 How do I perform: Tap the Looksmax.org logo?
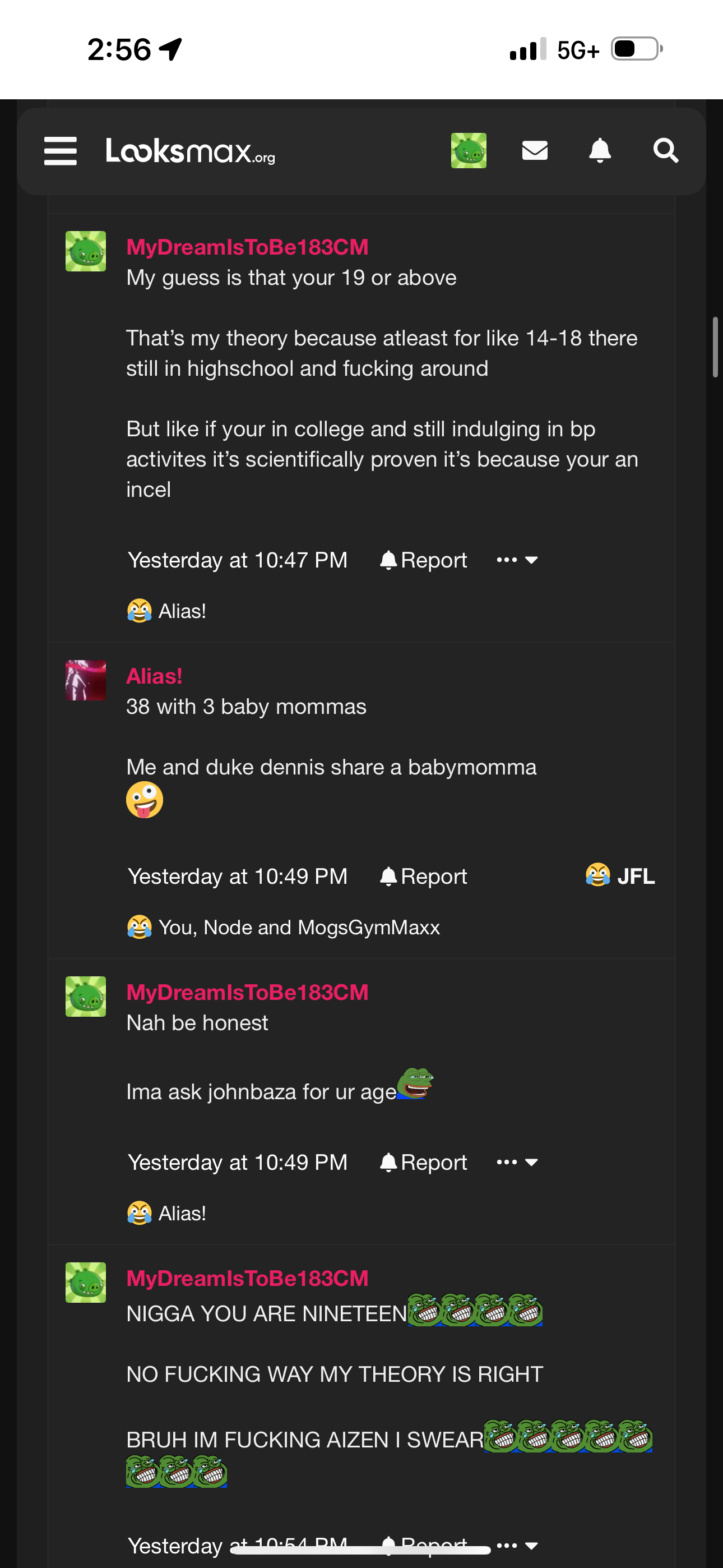[x=190, y=151]
